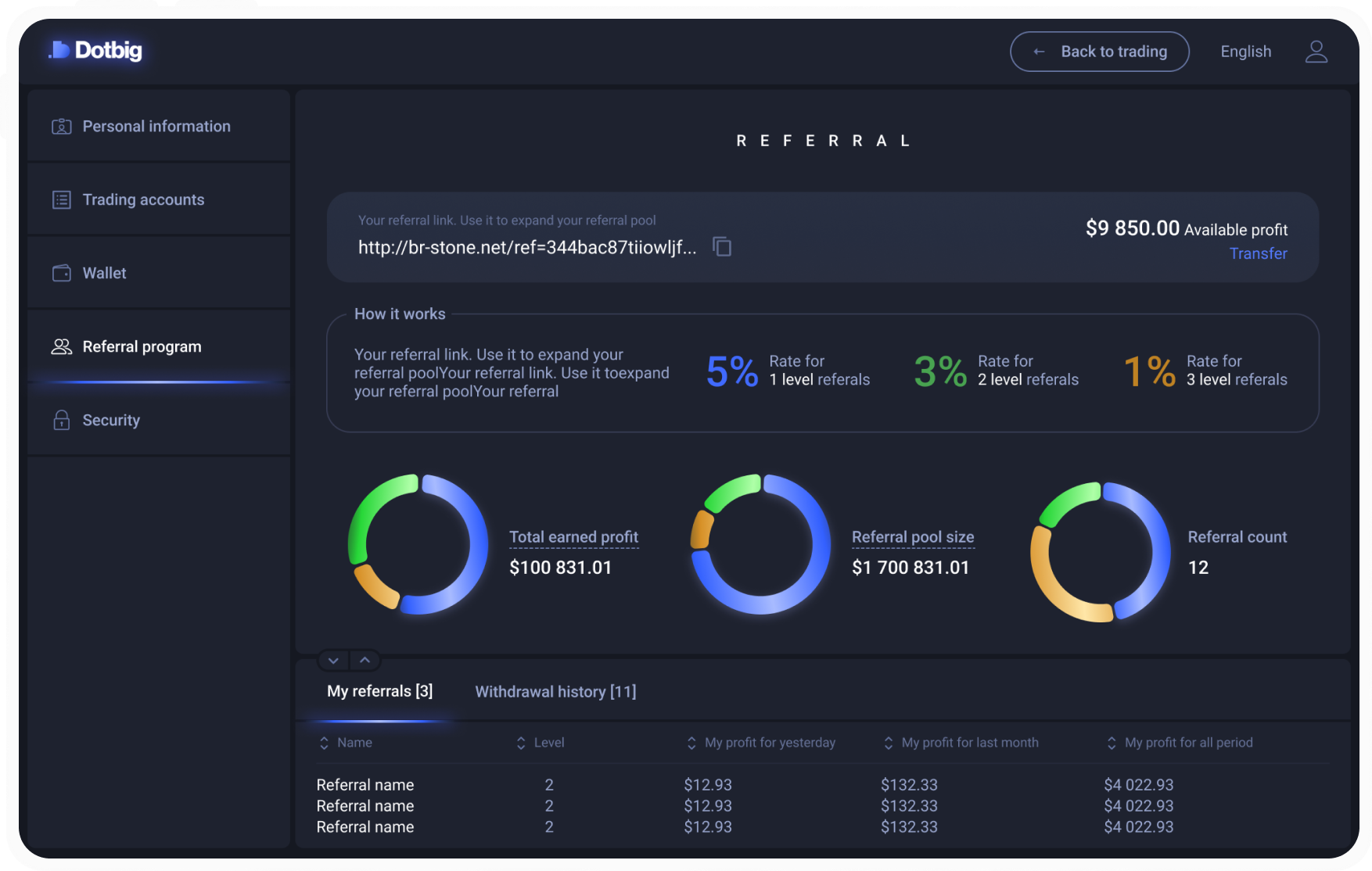Copy the referral link with the copy icon
The width and height of the screenshot is (1372, 871).
[722, 246]
